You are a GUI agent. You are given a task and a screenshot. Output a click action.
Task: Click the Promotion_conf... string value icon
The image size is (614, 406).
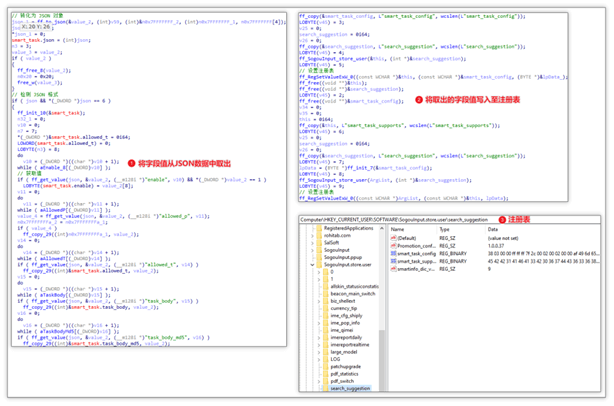(x=393, y=246)
